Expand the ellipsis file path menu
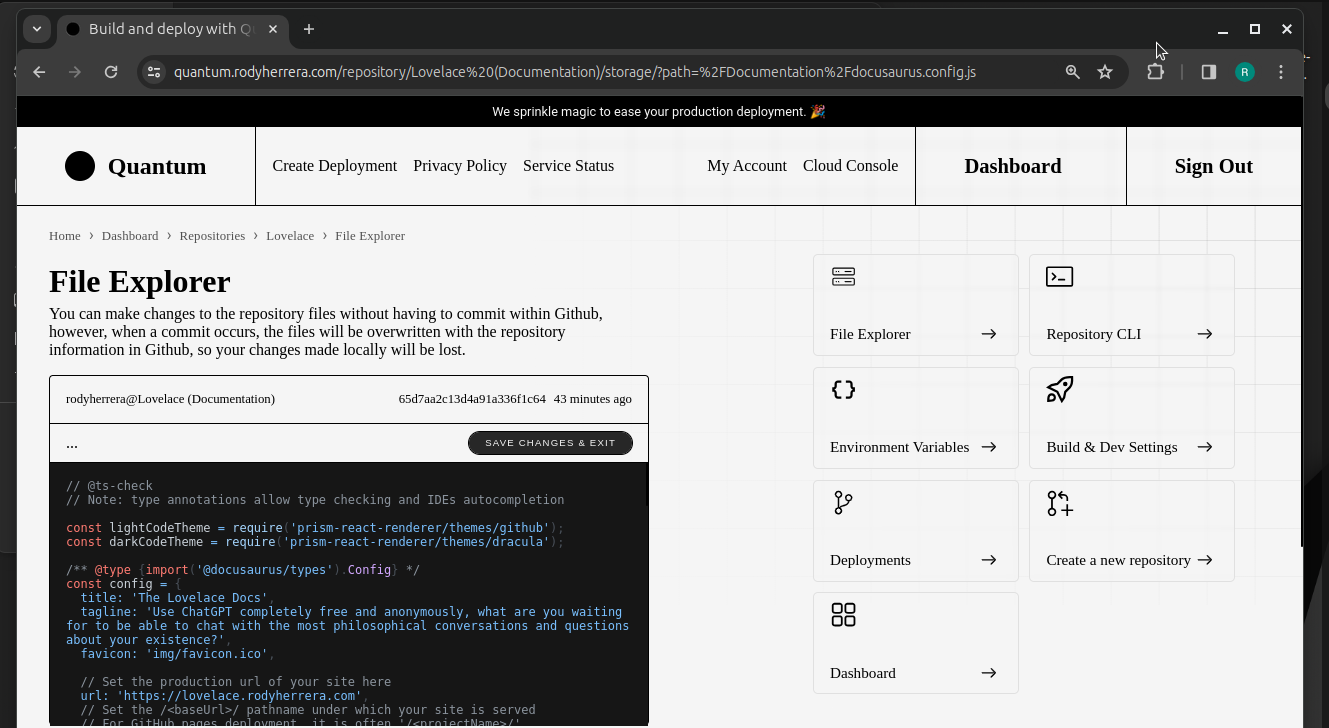The image size is (1329, 728). point(72,443)
